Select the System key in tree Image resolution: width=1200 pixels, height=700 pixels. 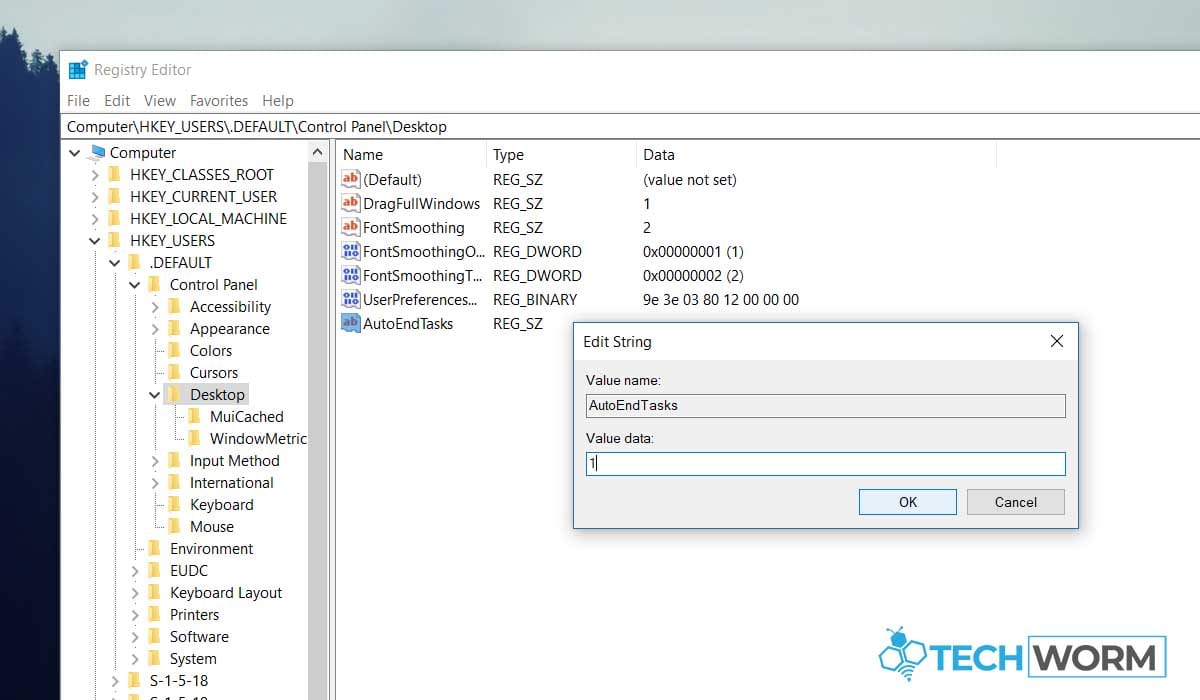193,659
